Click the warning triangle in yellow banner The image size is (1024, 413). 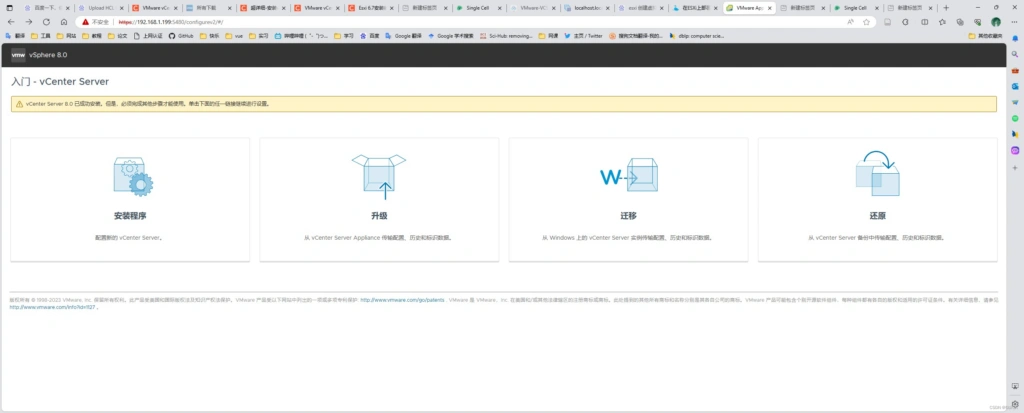click(20, 104)
